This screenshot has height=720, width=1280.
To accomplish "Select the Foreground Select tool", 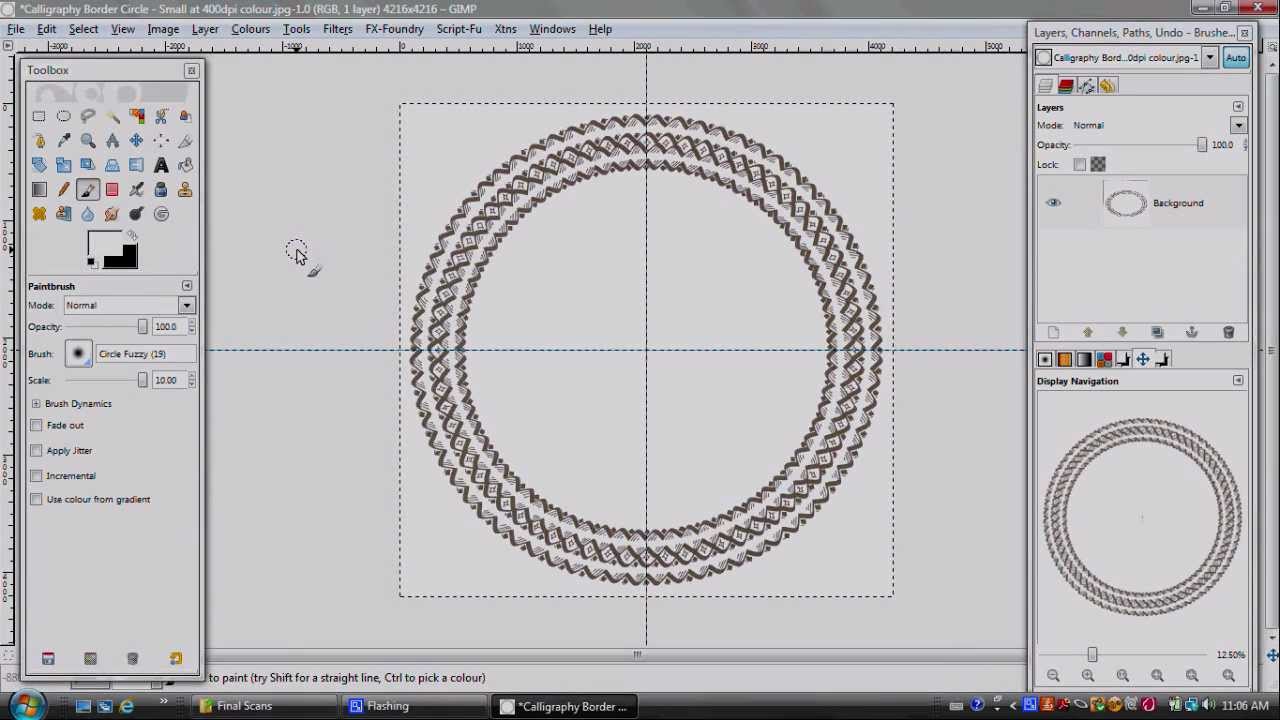I will click(185, 116).
